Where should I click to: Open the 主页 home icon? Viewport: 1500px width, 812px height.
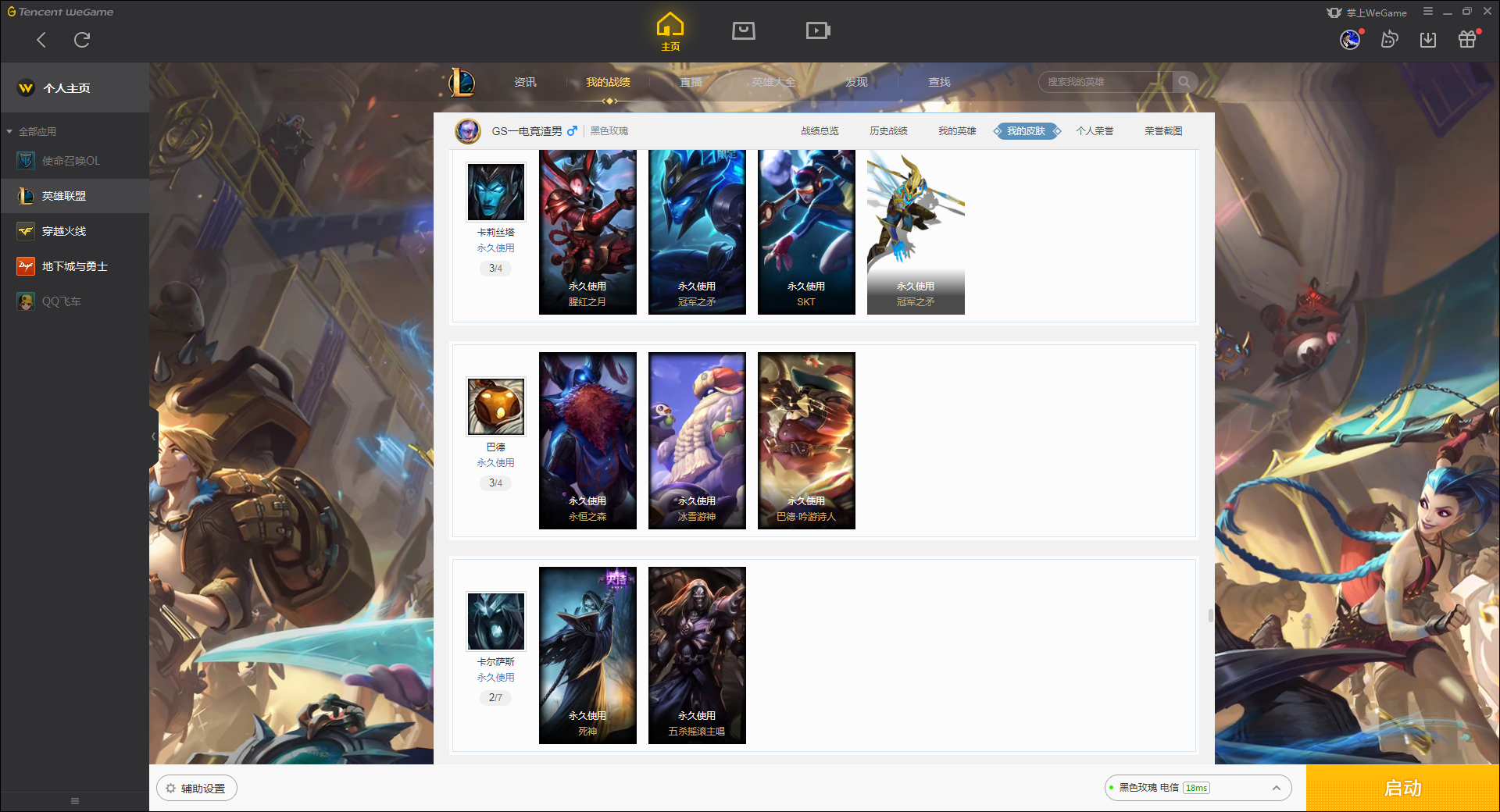pos(670,32)
